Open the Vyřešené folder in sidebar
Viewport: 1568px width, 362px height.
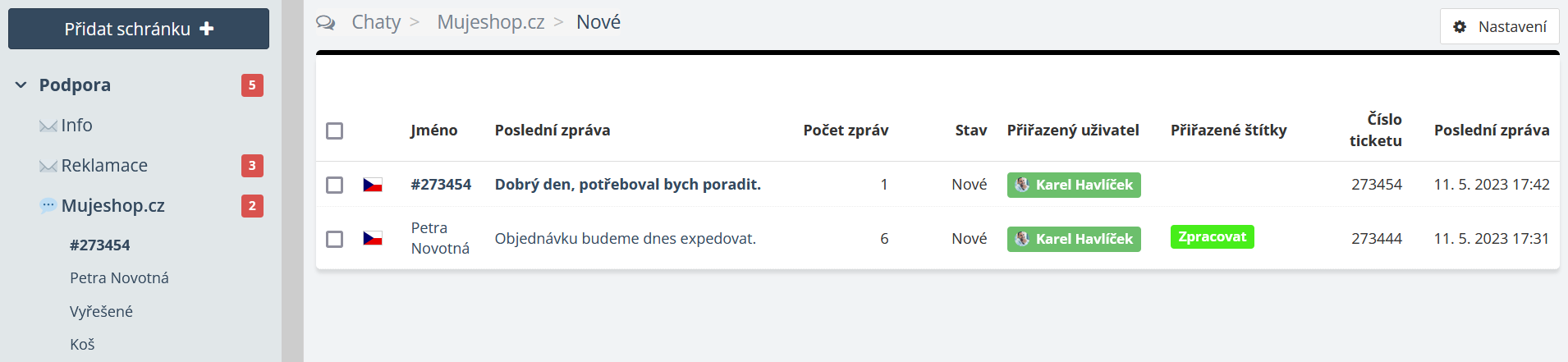coord(101,312)
